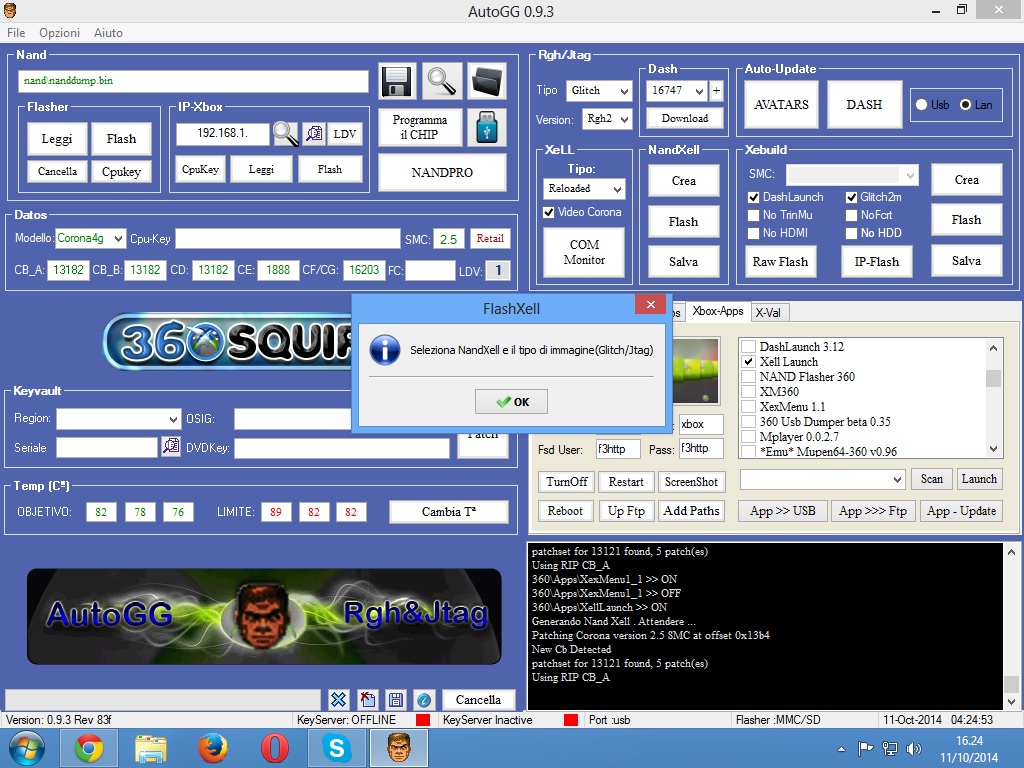Click the magnifier icon beside the DVDKey field
The image size is (1024, 768).
pyautogui.click(x=172, y=448)
